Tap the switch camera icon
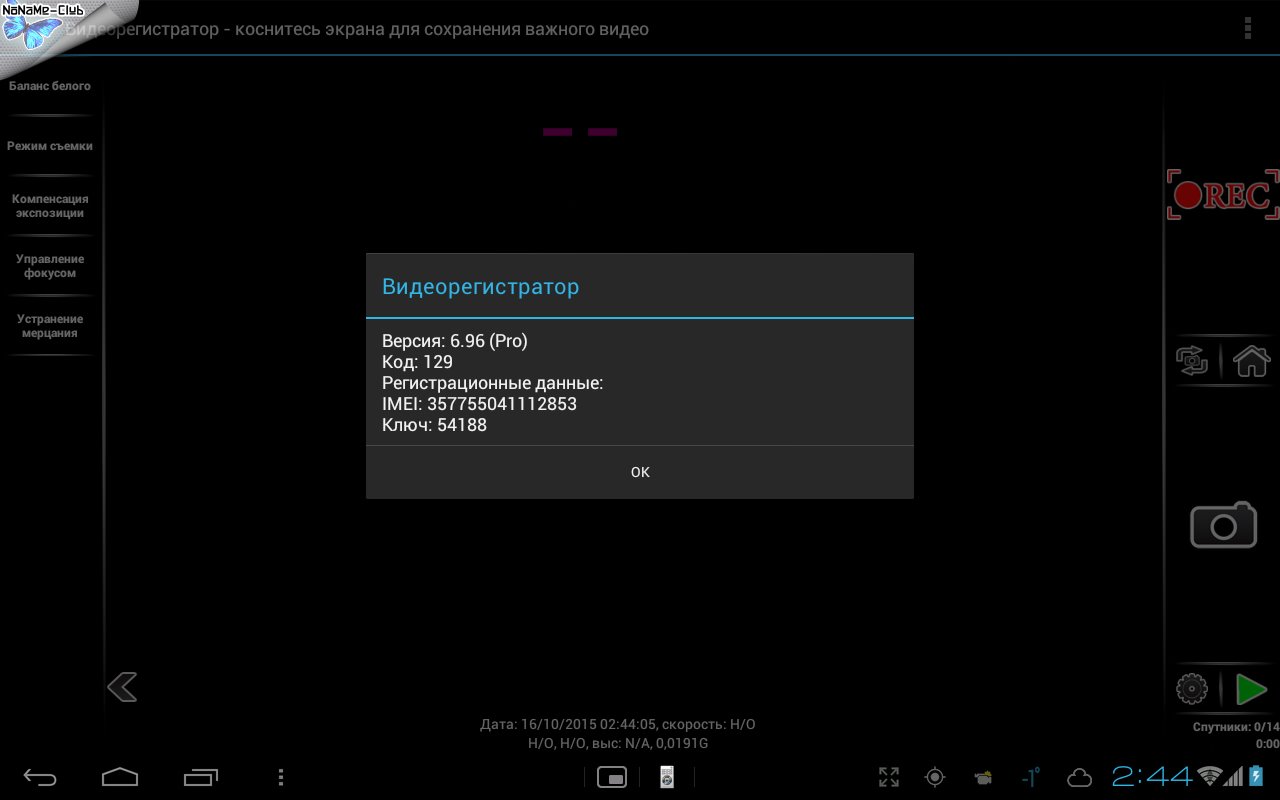 click(1192, 360)
